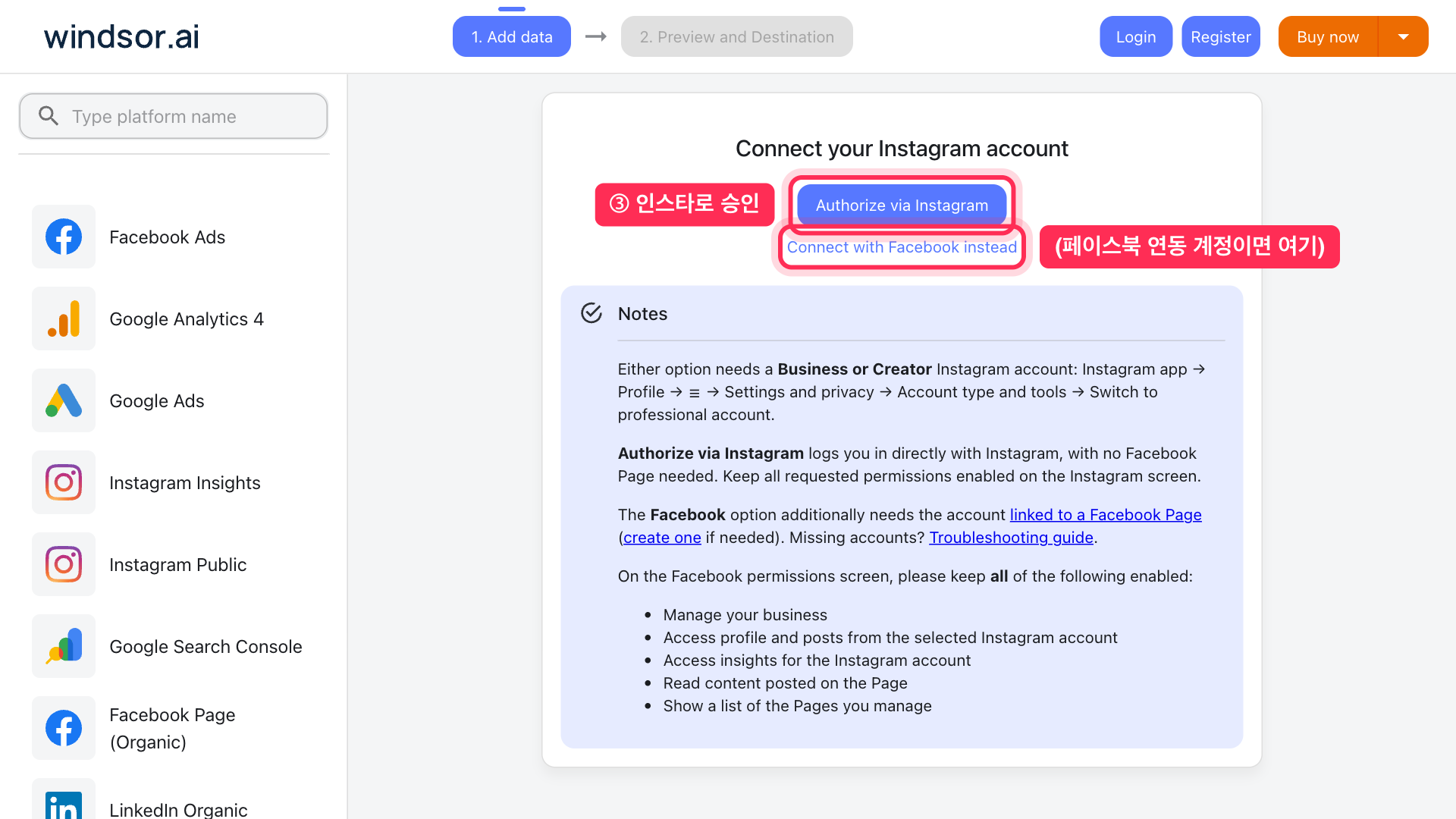Open the Instagram Public connector icon
This screenshot has width=1456, height=819.
64,564
